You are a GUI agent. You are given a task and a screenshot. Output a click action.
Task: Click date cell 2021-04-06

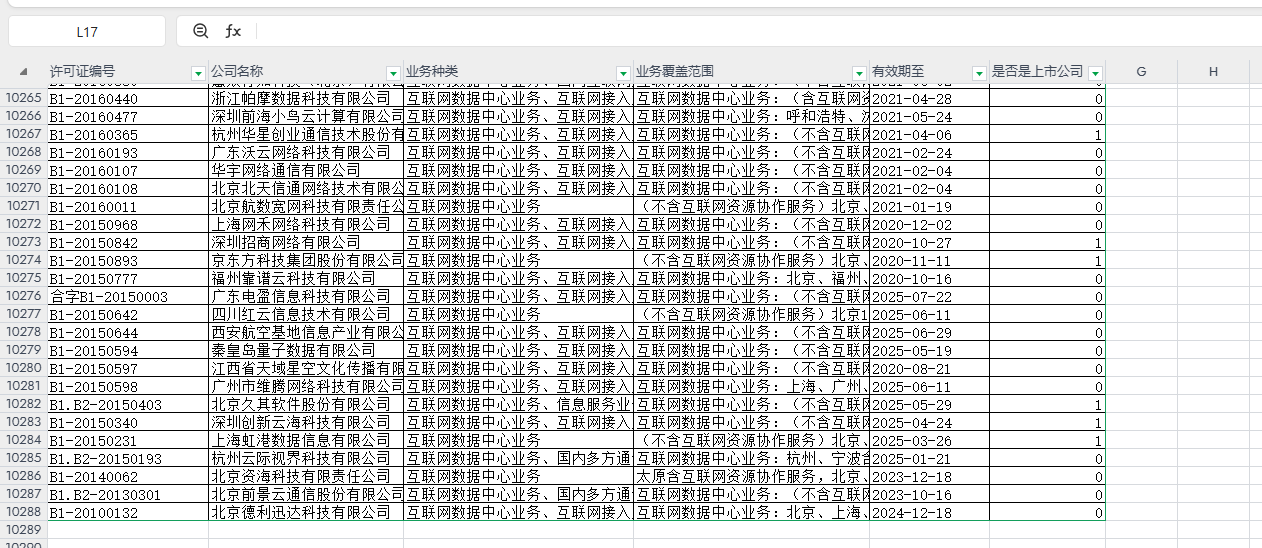point(929,135)
